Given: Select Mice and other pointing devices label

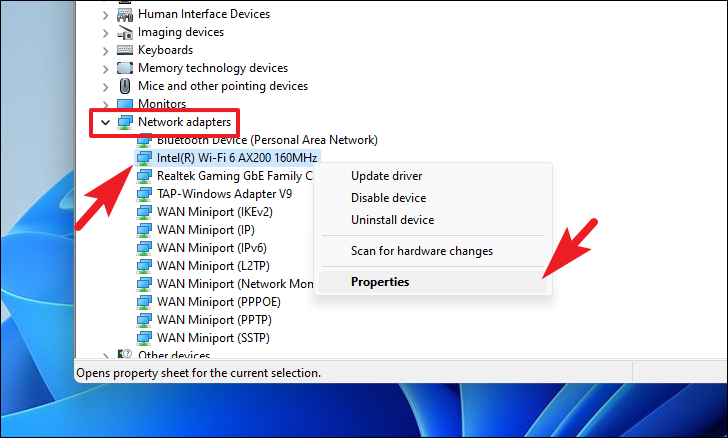Looking at the screenshot, I should (x=223, y=86).
